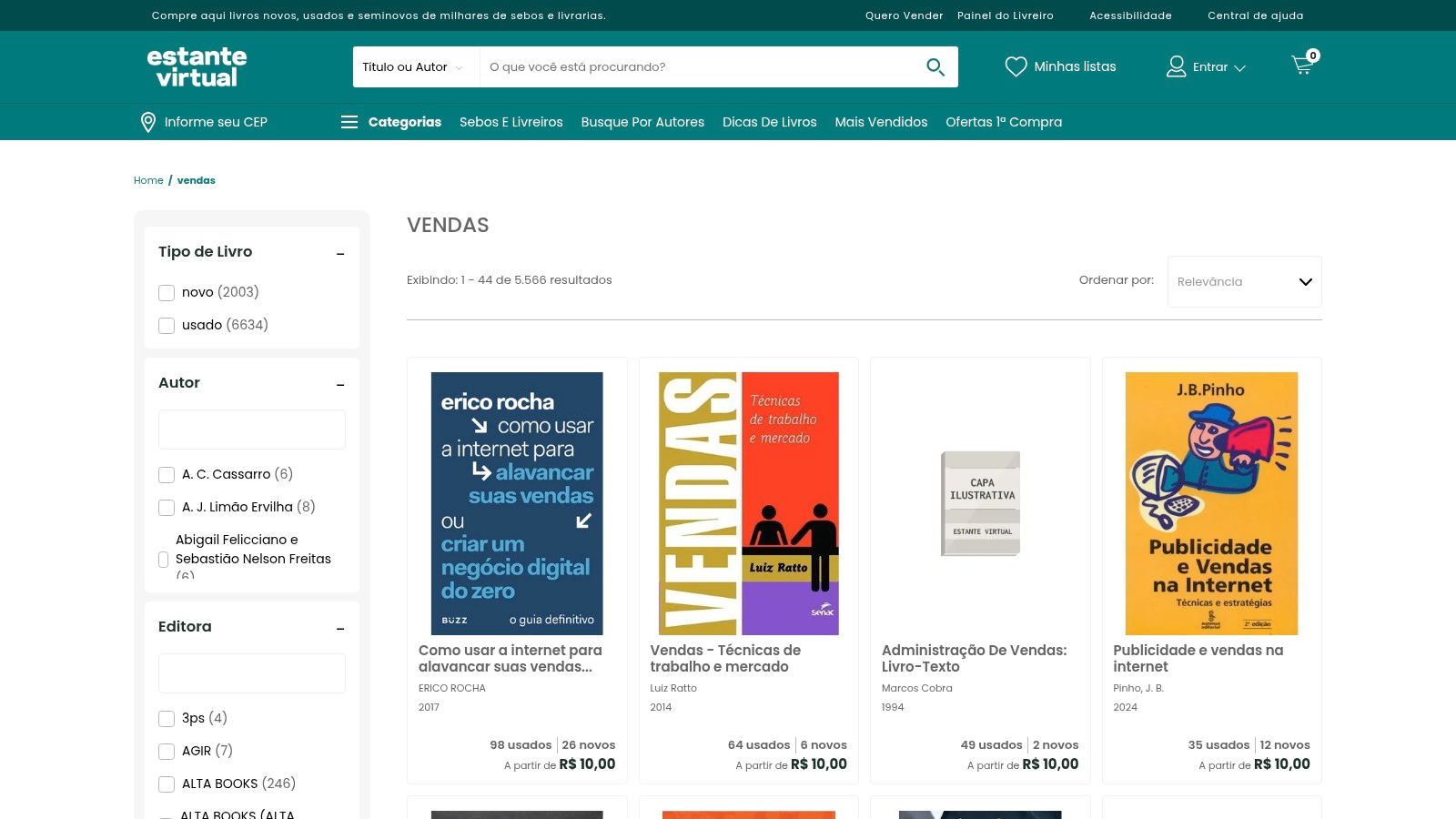Open Central de ajuda
The image size is (1456, 819).
[1256, 15]
